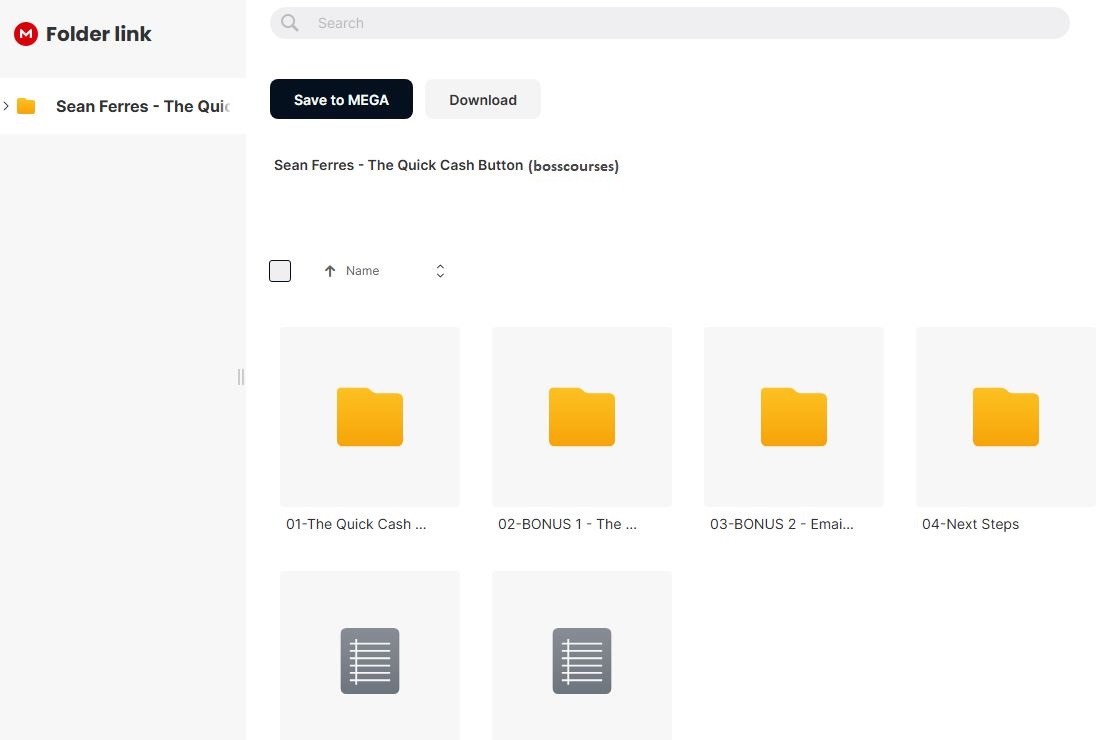Click the MEGA logo icon
The height and width of the screenshot is (740, 1104).
25,34
